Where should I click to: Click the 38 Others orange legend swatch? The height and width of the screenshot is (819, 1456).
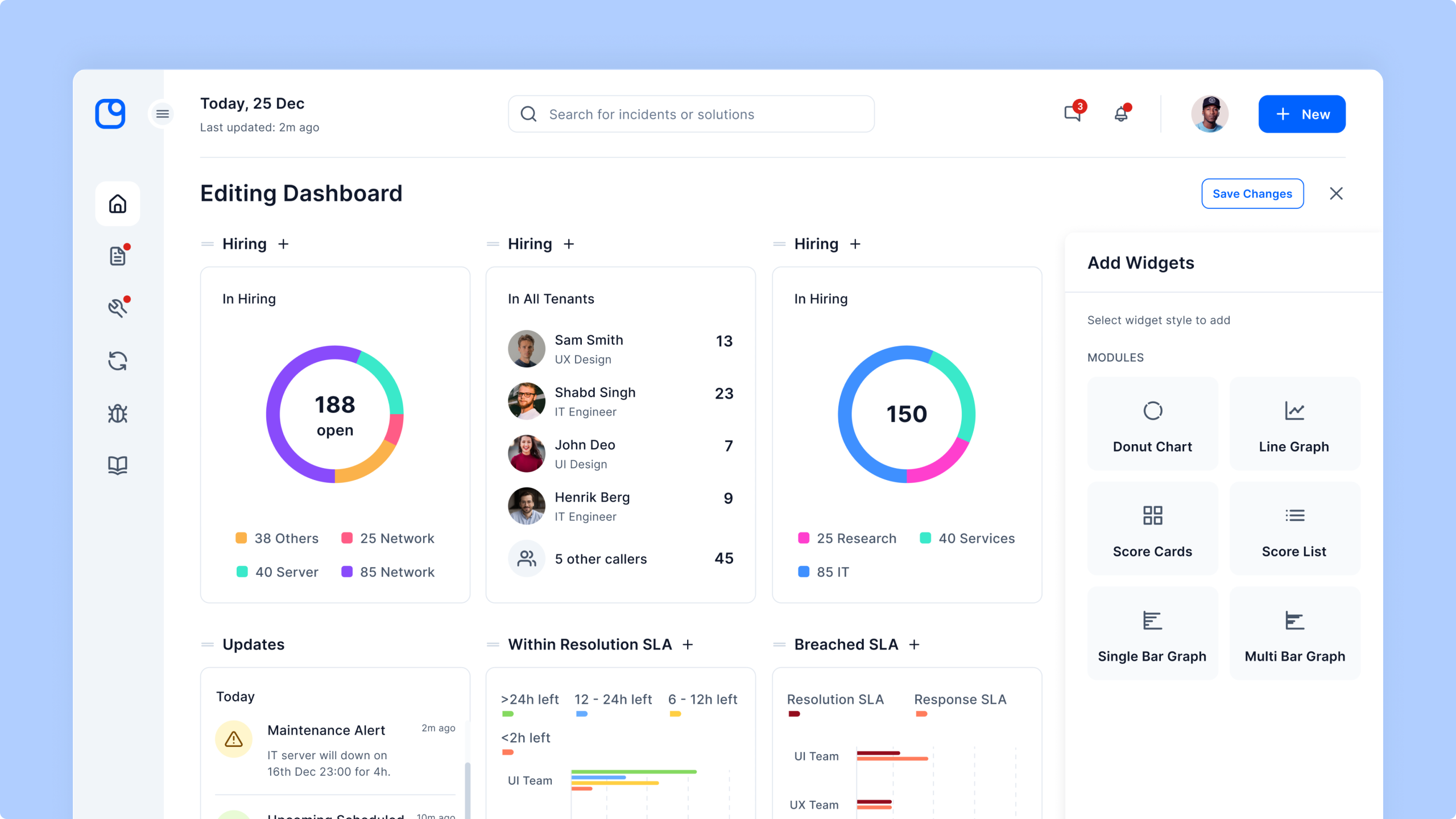coord(241,538)
